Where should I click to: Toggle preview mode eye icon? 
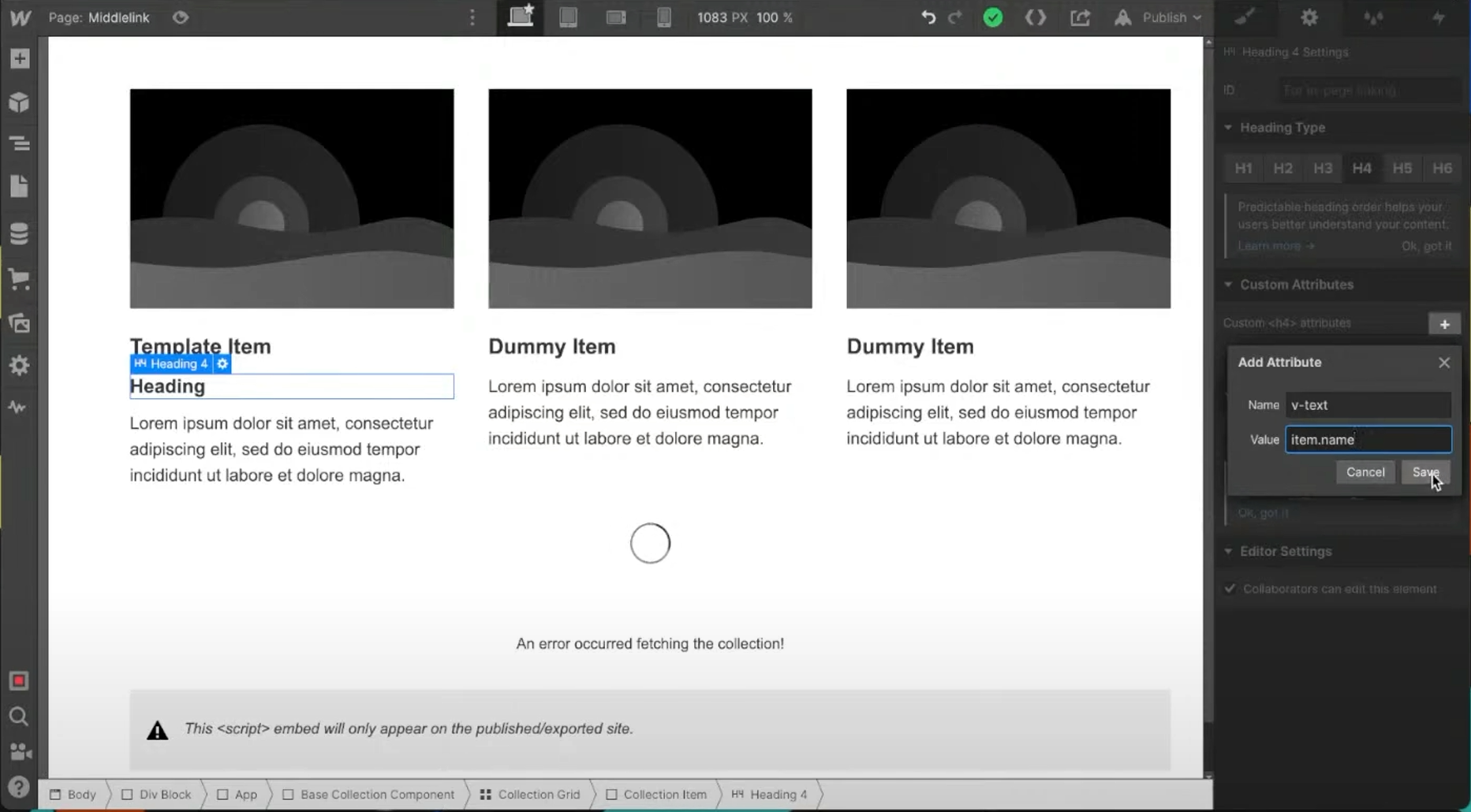click(181, 17)
